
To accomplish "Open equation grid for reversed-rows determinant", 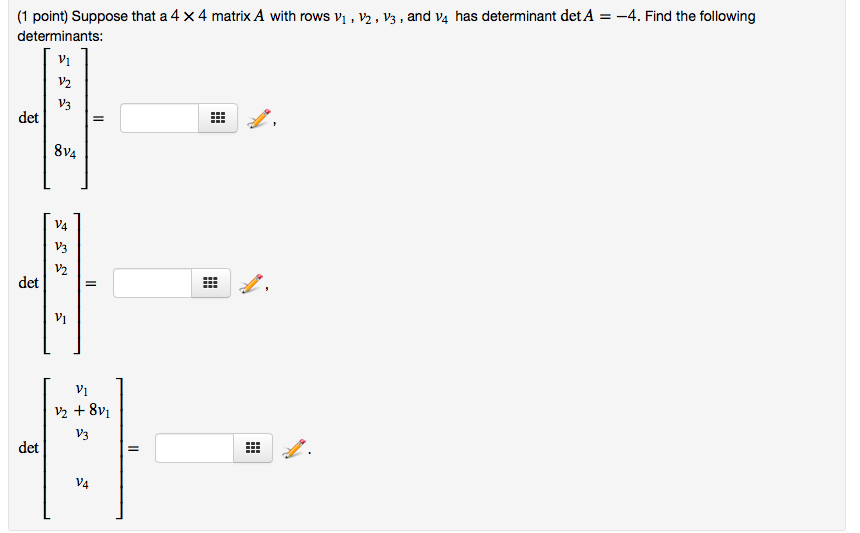I will pyautogui.click(x=211, y=283).
